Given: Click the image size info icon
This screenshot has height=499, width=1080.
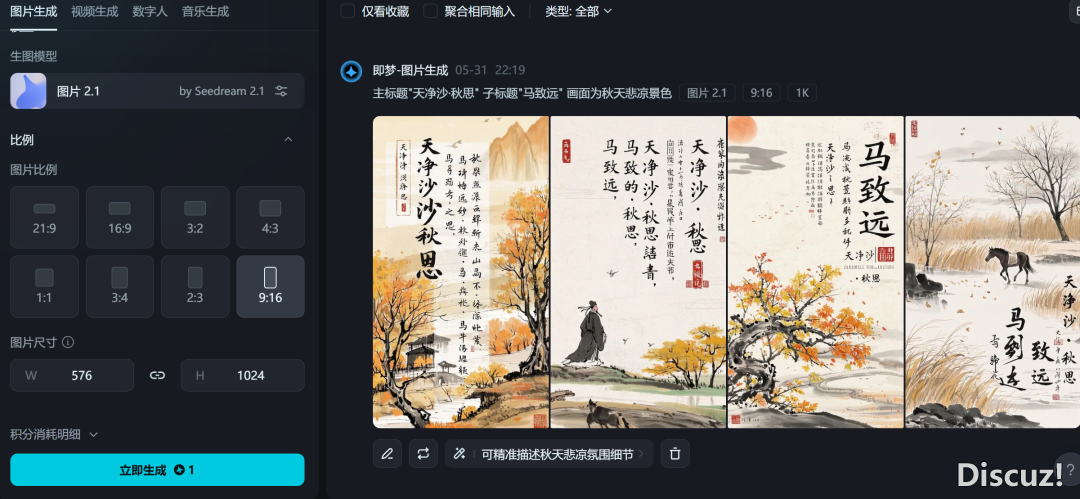Looking at the screenshot, I should [68, 342].
